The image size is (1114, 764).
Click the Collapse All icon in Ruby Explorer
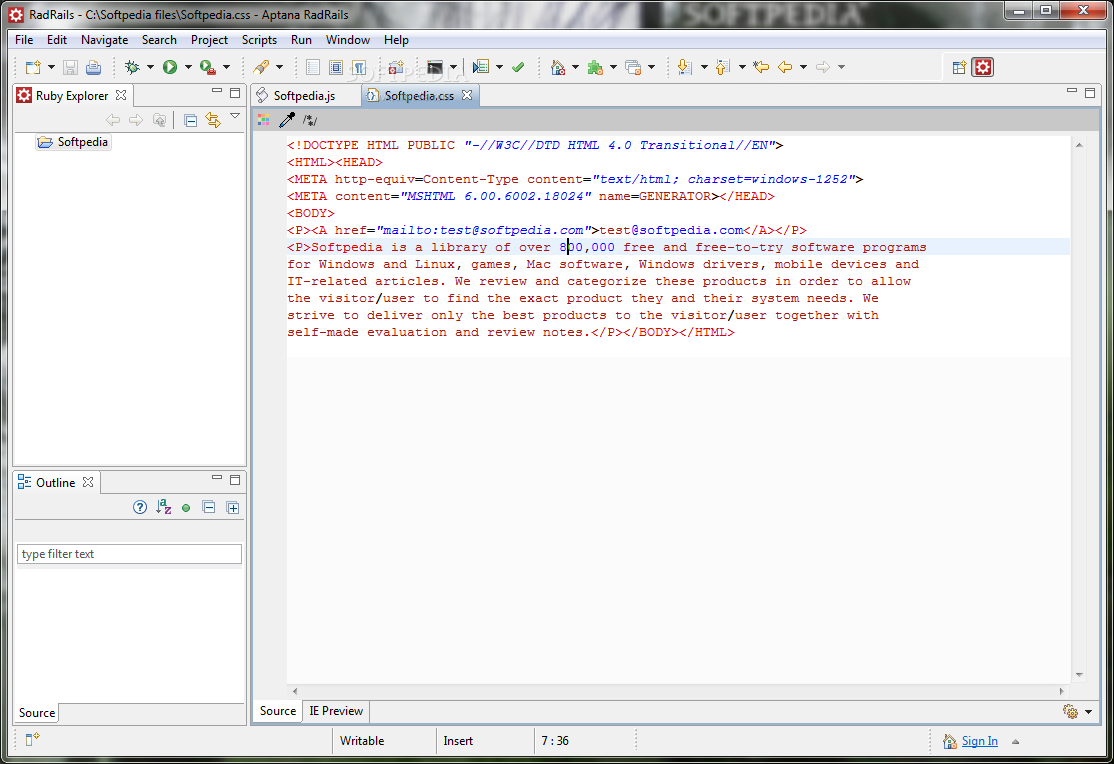pyautogui.click(x=190, y=120)
